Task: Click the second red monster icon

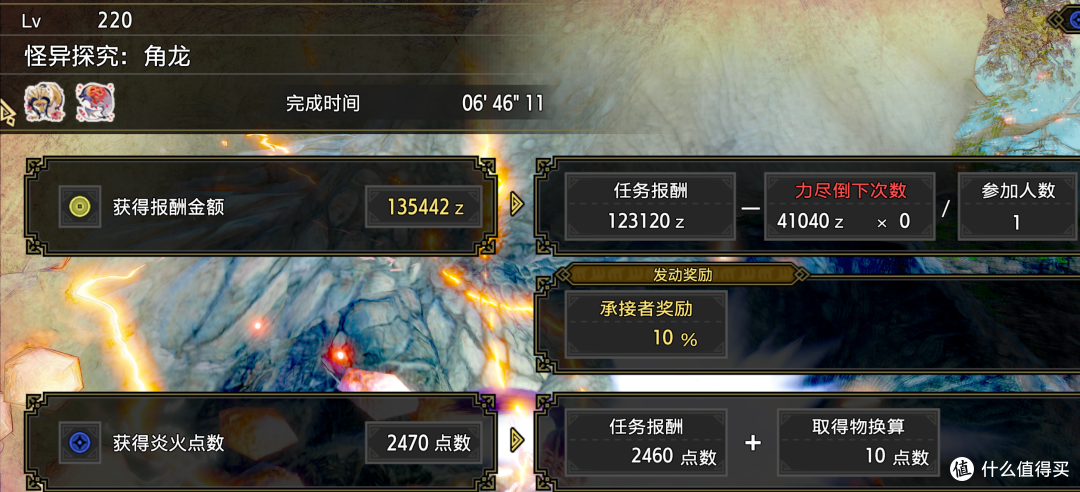Action: click(95, 102)
